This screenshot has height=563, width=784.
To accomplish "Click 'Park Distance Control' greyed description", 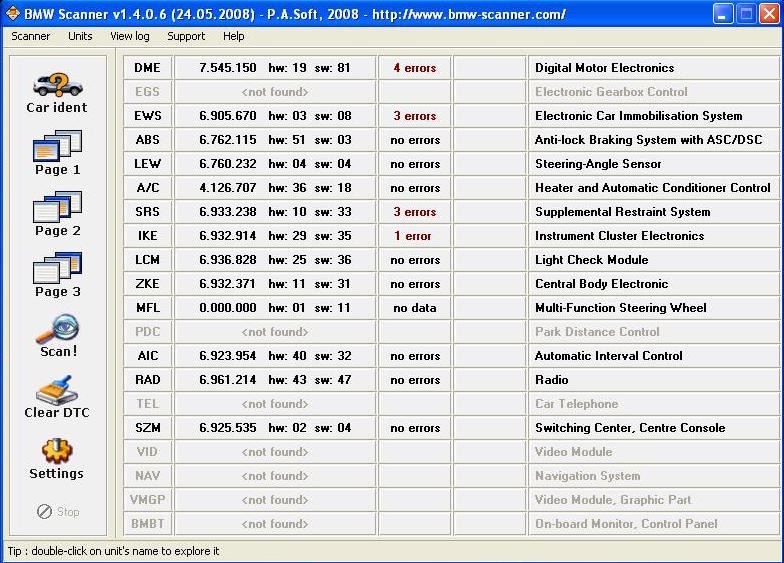I will tap(597, 332).
